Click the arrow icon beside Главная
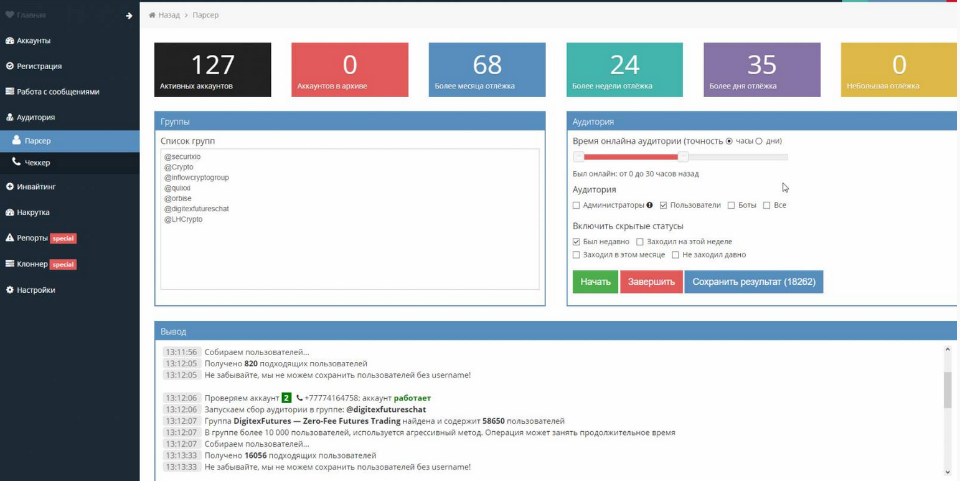Image resolution: width=960 pixels, height=481 pixels. point(129,15)
